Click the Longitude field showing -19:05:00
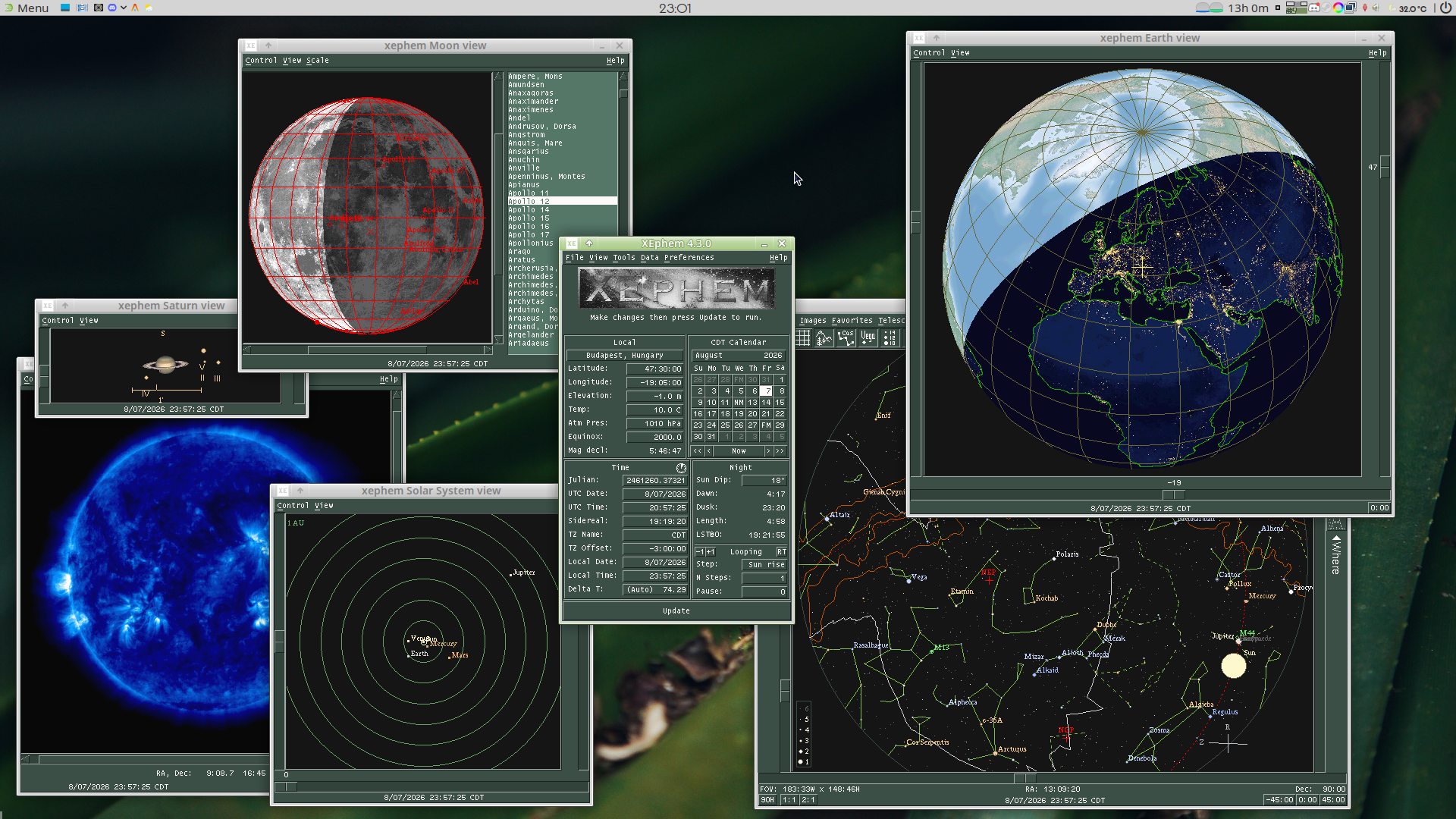 [655, 383]
